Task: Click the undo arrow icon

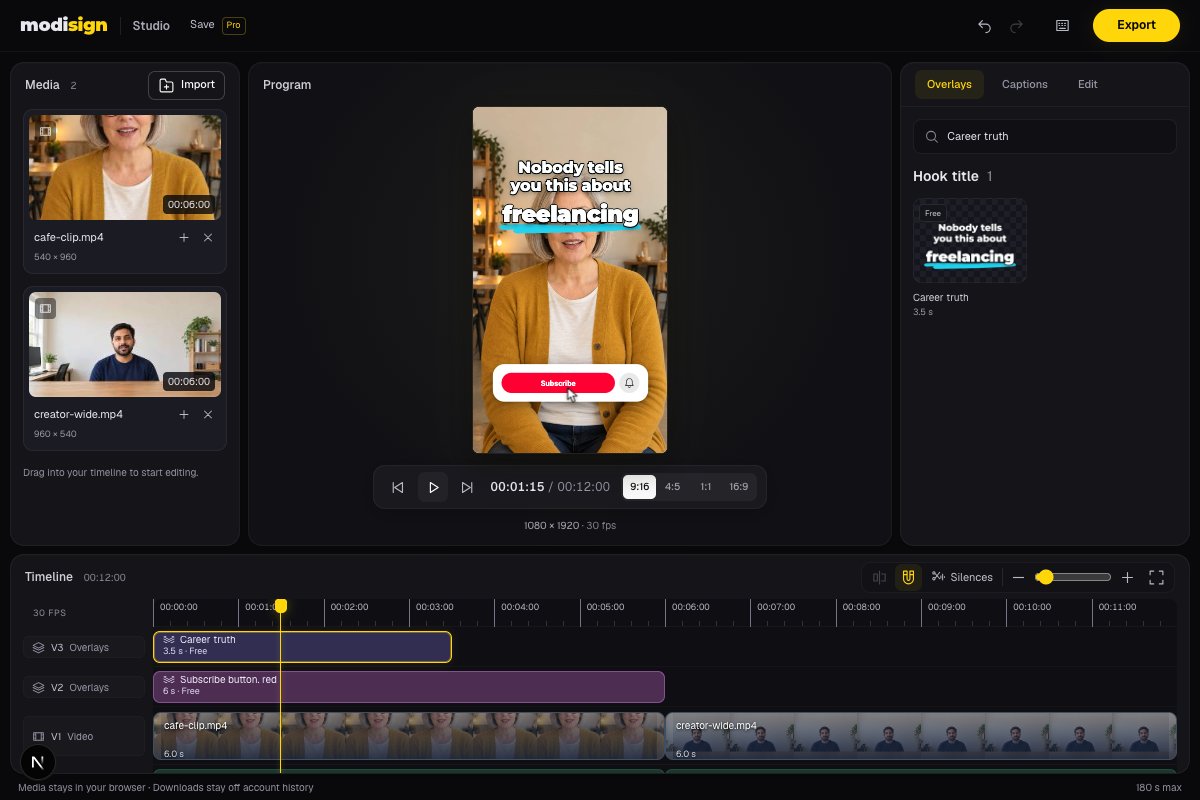Action: pos(984,26)
